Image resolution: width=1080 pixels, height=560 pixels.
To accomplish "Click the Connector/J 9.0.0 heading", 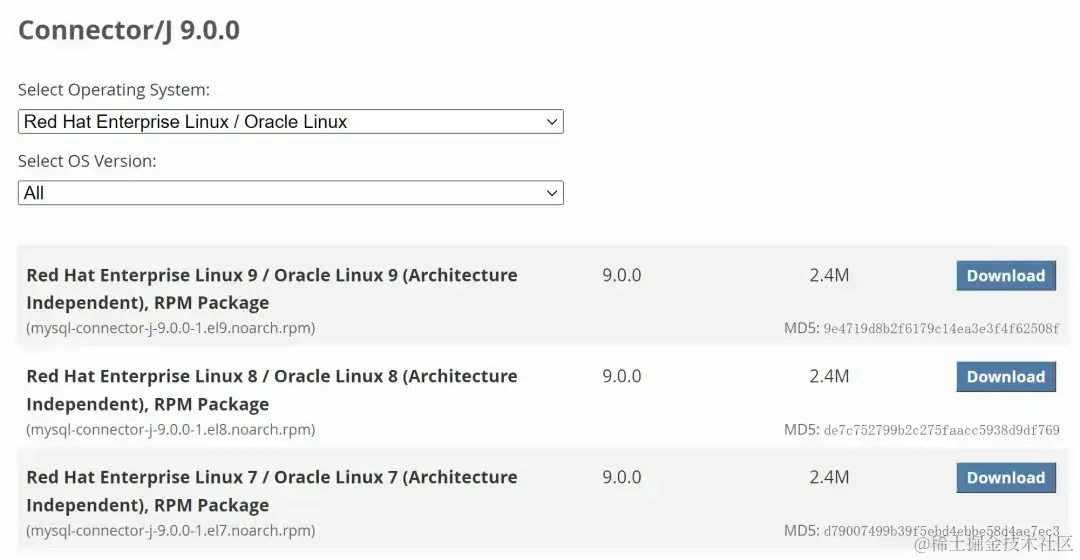I will 129,30.
